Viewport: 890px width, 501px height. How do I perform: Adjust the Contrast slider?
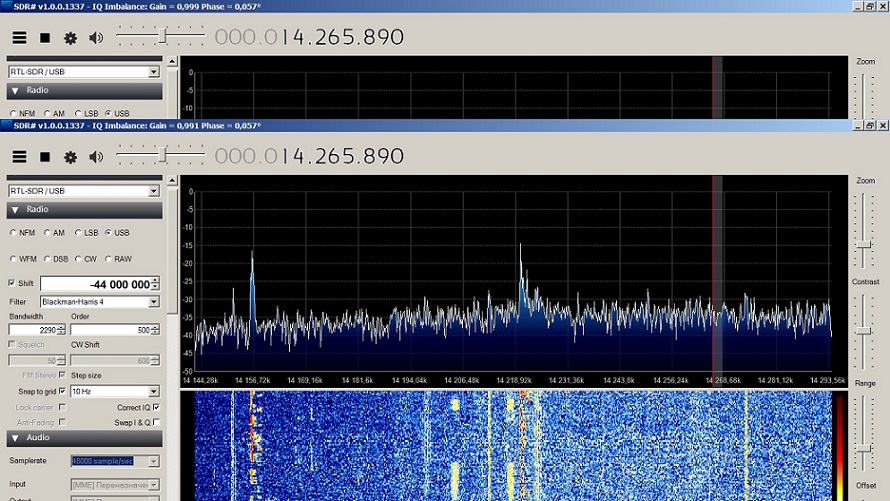click(x=864, y=331)
